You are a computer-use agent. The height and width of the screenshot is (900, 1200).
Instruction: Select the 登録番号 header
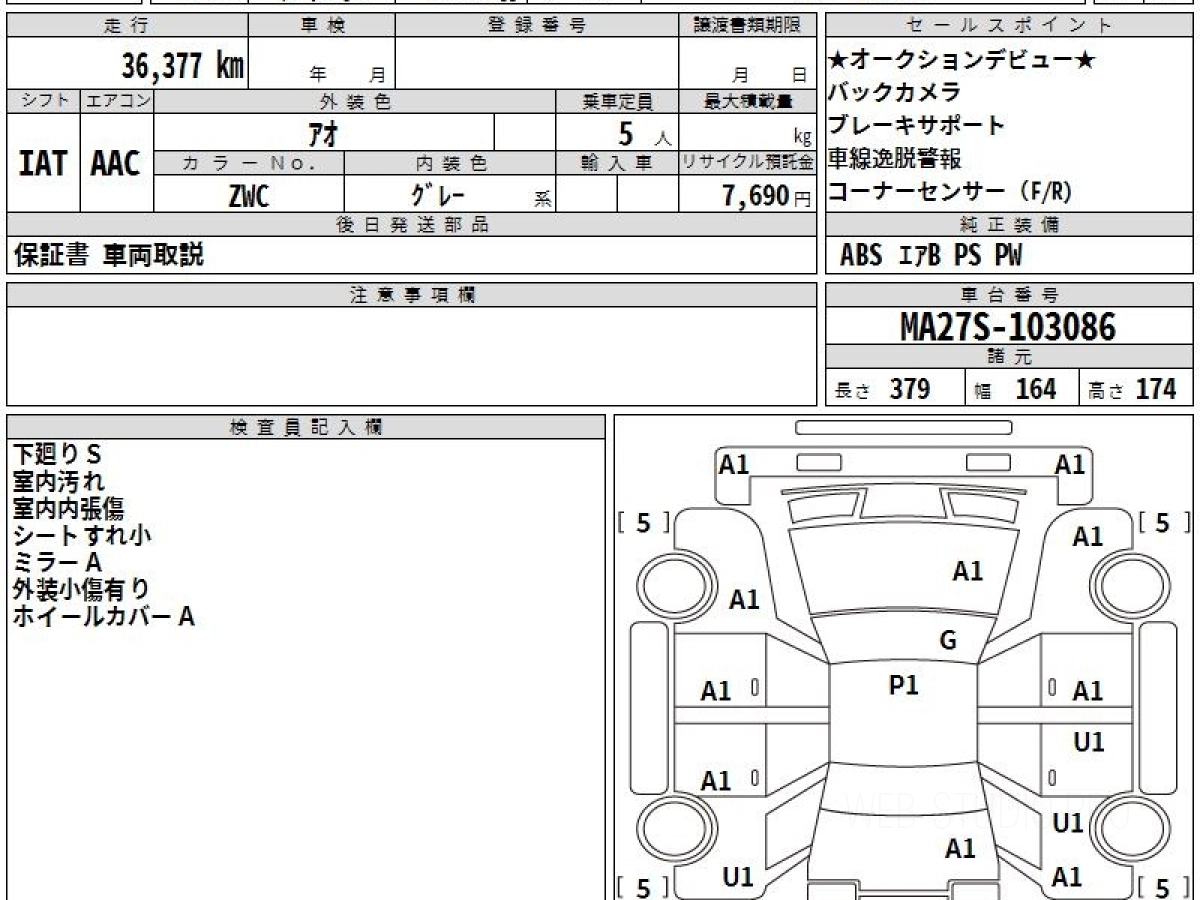point(537,26)
